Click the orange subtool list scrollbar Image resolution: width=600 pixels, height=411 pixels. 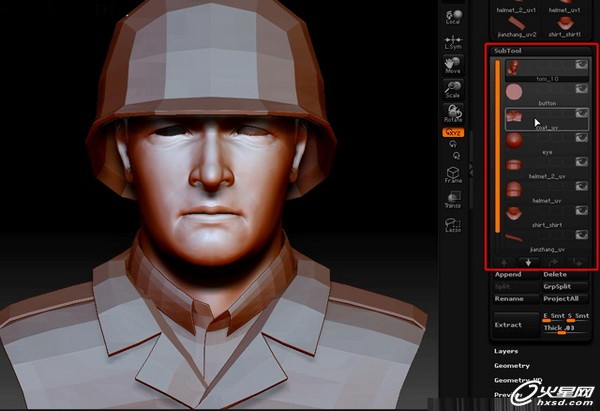click(497, 146)
